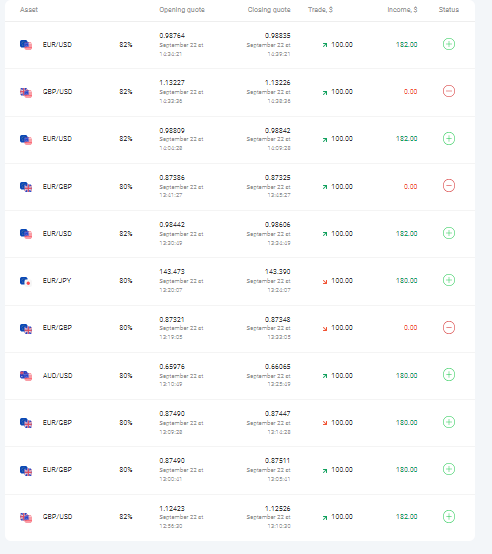
Task: Click the red minus status icon for GBP/USD 1.13227
Action: [449, 91]
